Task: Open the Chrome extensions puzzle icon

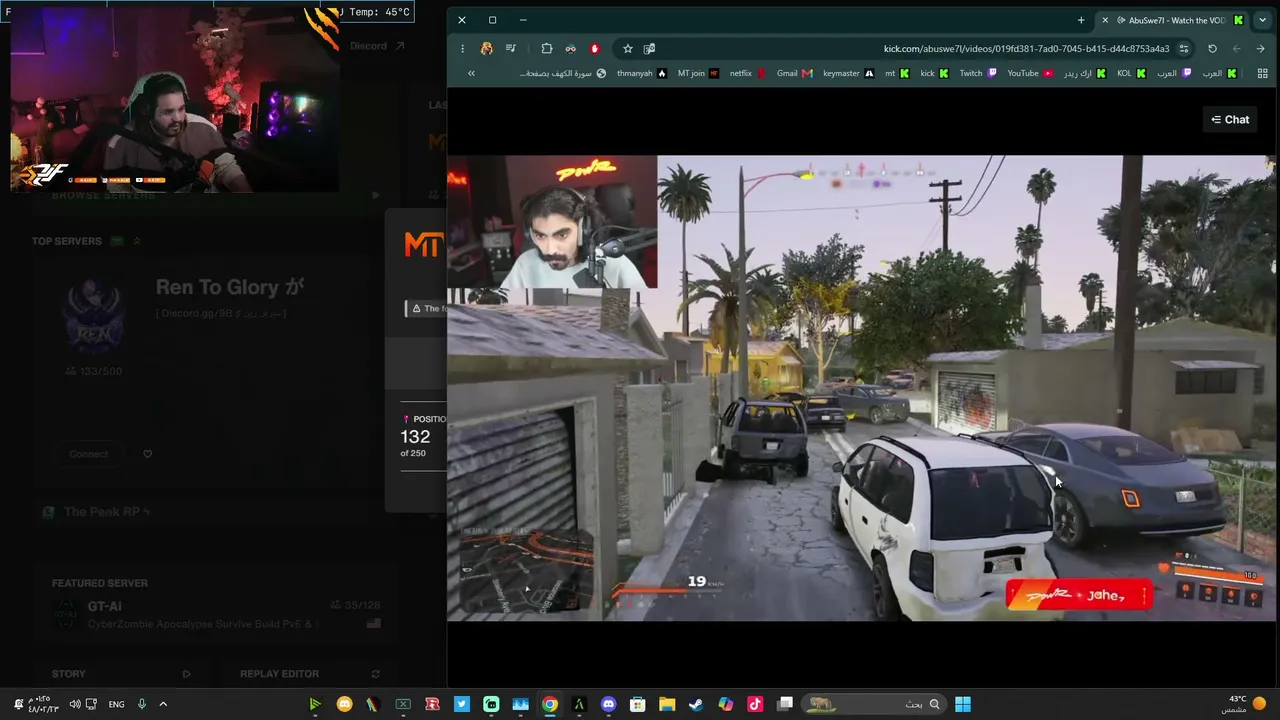Action: [x=546, y=48]
